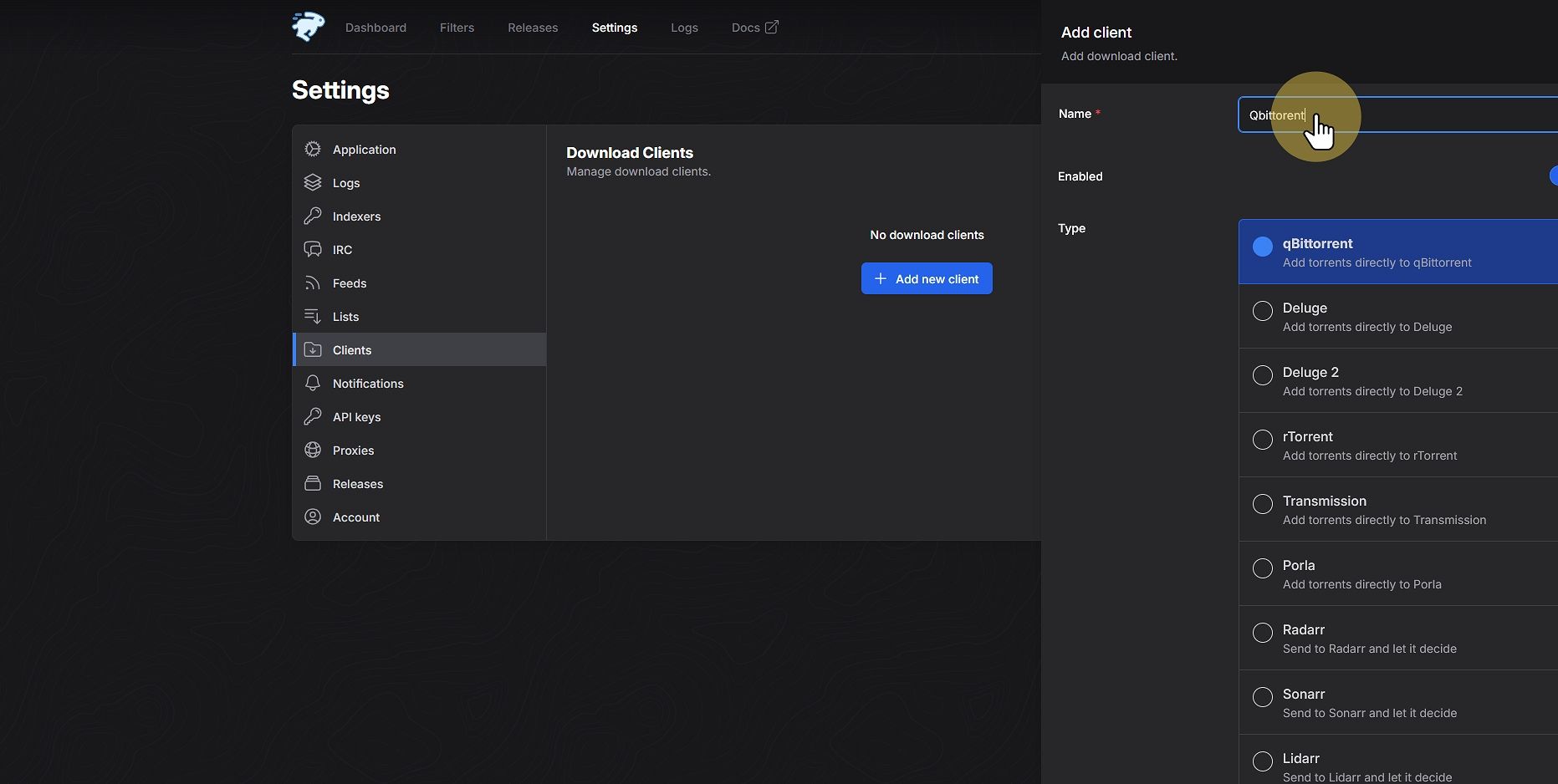
Task: Click the autobrr rabbit logo
Action: 309,27
